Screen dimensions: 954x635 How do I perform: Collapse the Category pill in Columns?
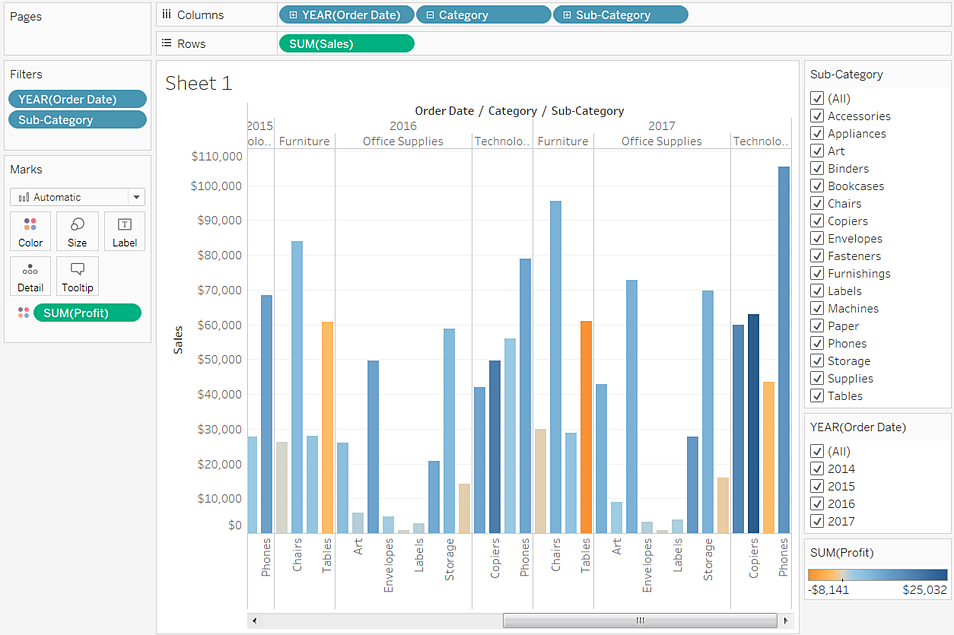429,15
